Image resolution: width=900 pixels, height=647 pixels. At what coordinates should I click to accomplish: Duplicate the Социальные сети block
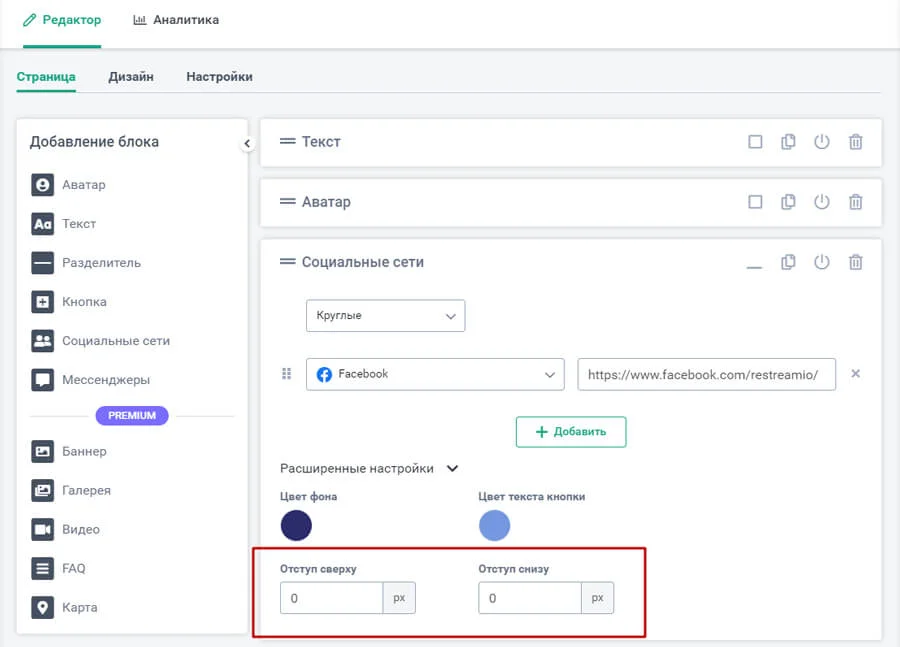(x=788, y=262)
